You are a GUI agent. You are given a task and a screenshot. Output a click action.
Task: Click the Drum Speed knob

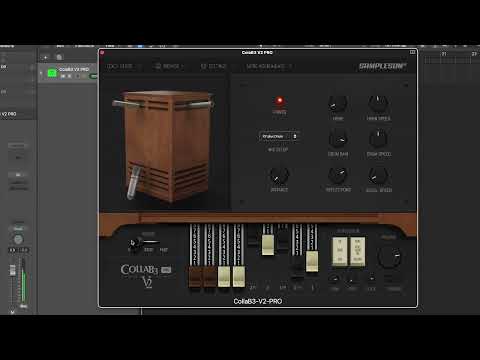coord(378,139)
